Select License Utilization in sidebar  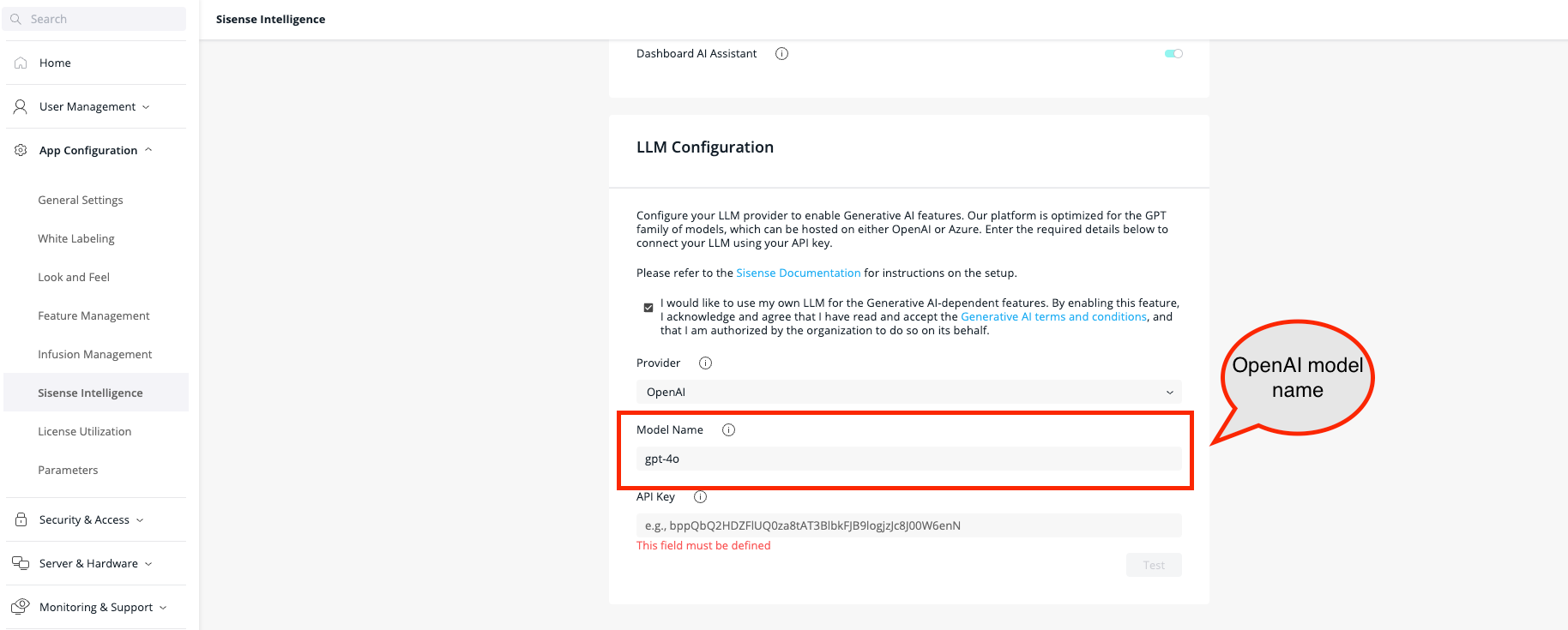coord(84,431)
